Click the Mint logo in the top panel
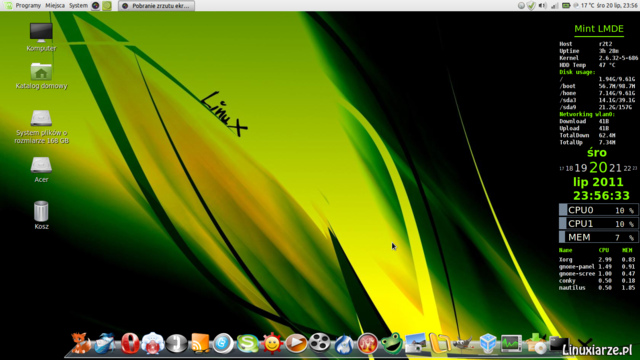640x360 pixels. point(8,6)
